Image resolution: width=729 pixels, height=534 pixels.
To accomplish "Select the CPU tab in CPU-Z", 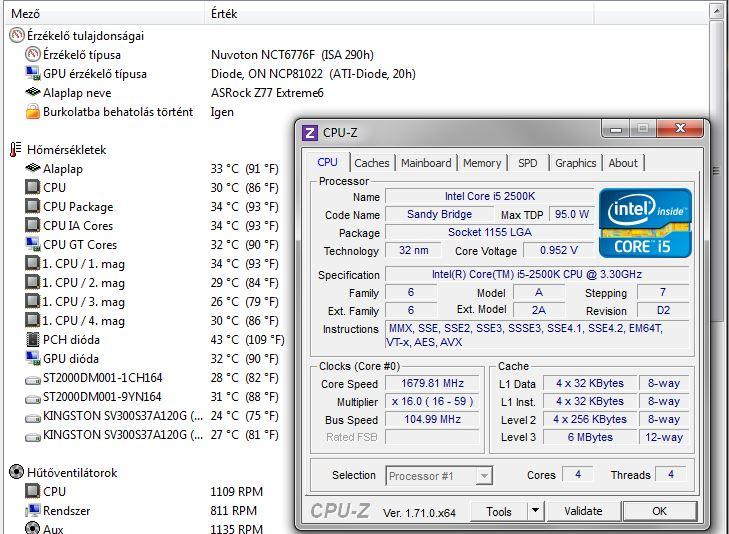I will (327, 162).
